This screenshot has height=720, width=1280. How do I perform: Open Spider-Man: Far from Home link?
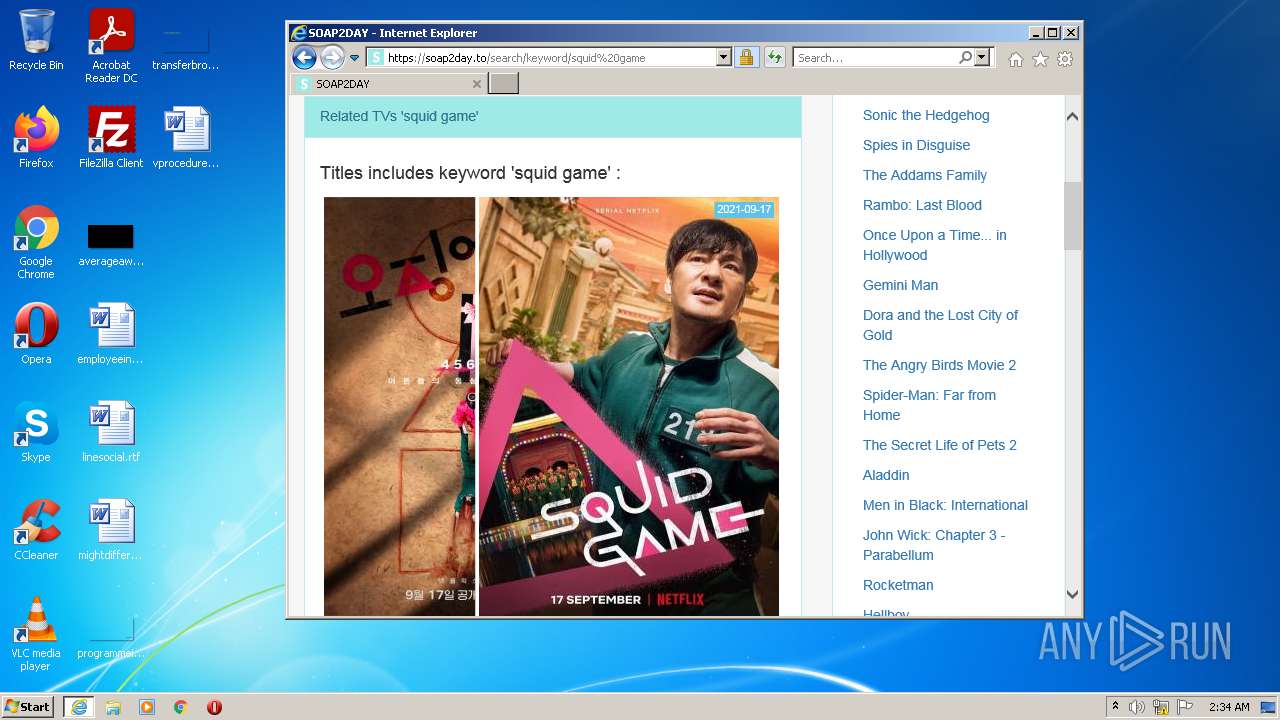click(x=929, y=405)
